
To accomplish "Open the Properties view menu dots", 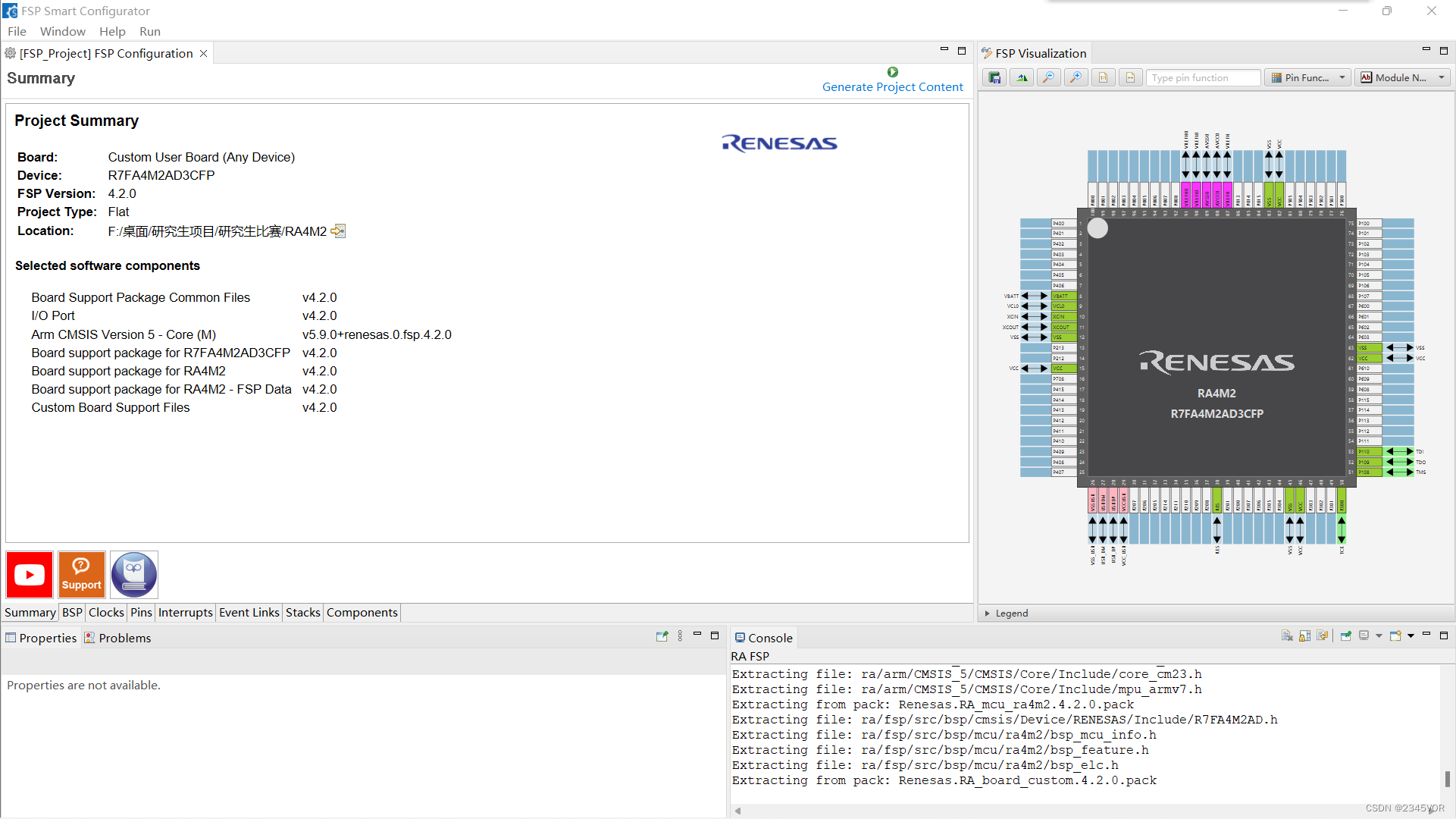I will (x=680, y=636).
